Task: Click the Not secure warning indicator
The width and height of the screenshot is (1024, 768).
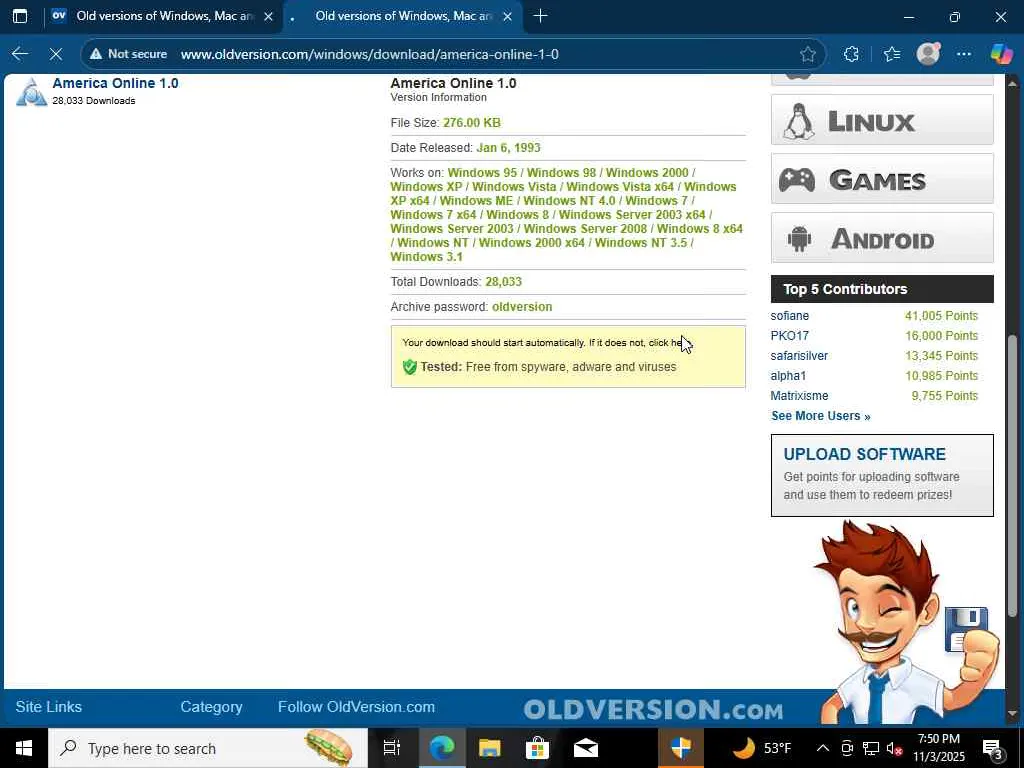Action: pyautogui.click(x=129, y=54)
